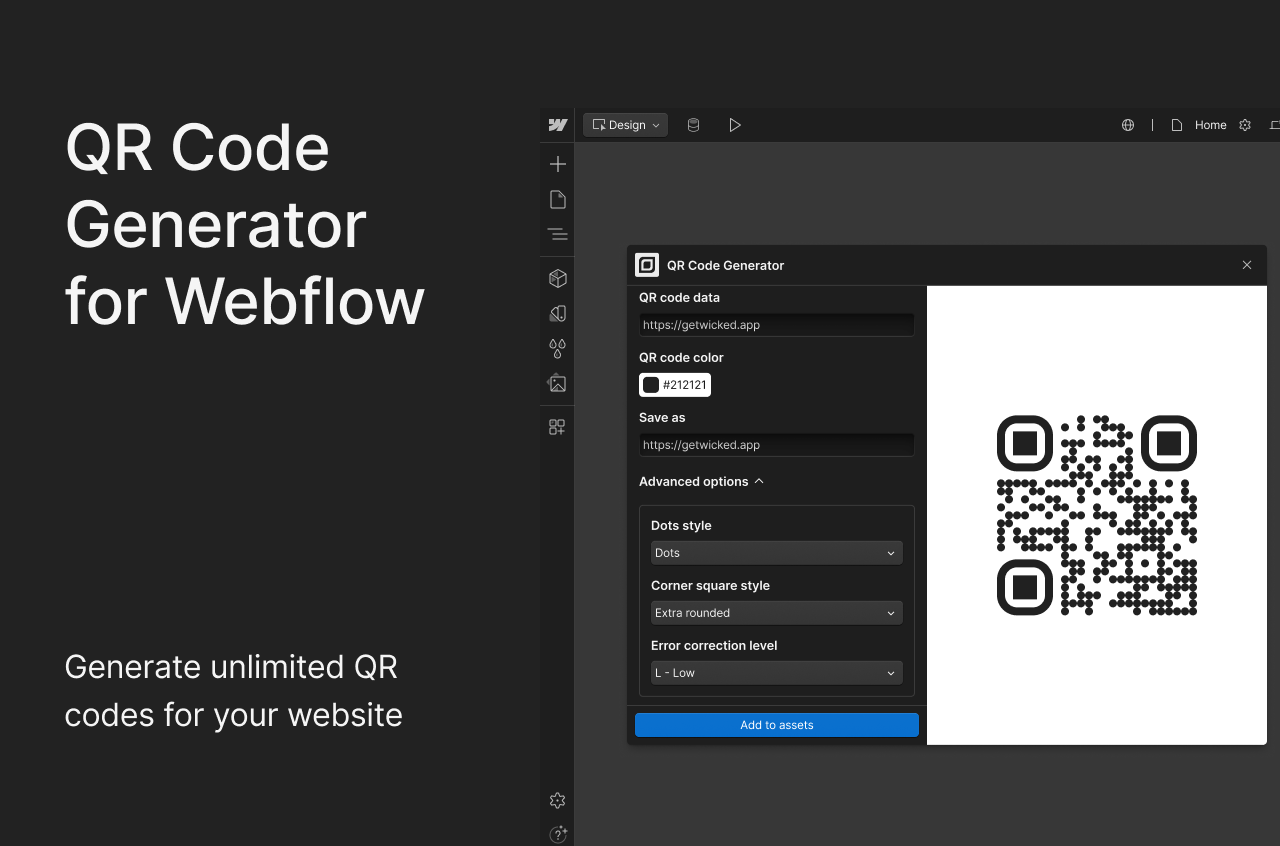The width and height of the screenshot is (1280, 846).
Task: Go to the Home page via breadcrumb
Action: point(1210,124)
